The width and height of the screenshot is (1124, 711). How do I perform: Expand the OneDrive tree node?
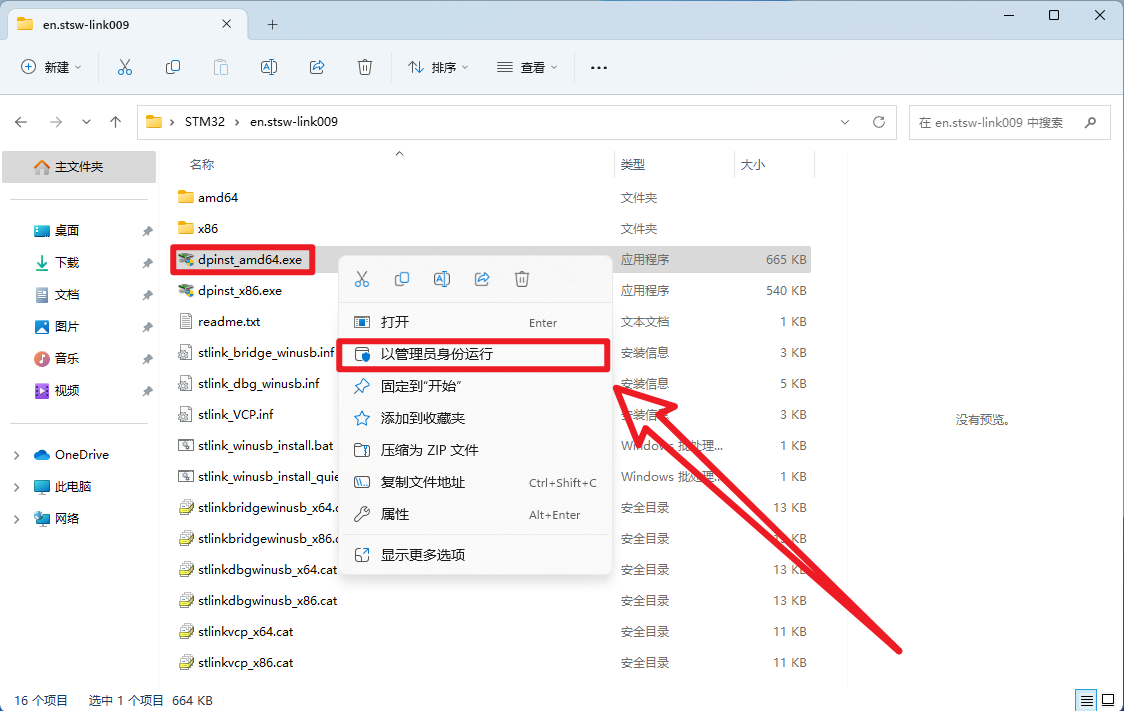pos(16,454)
